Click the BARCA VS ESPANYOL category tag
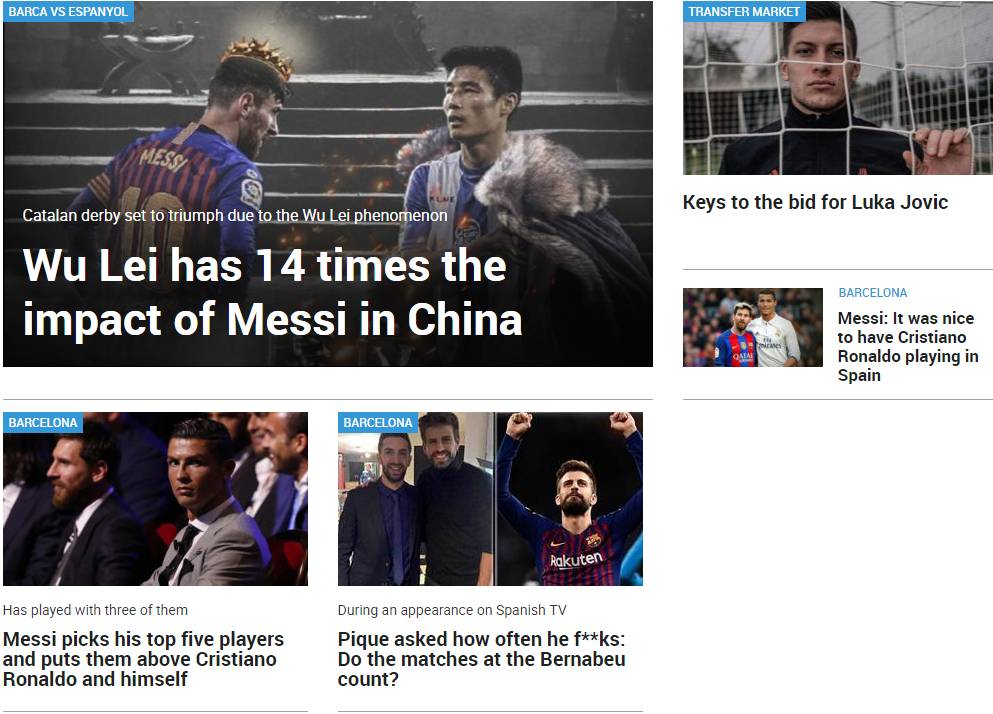 pyautogui.click(x=68, y=11)
